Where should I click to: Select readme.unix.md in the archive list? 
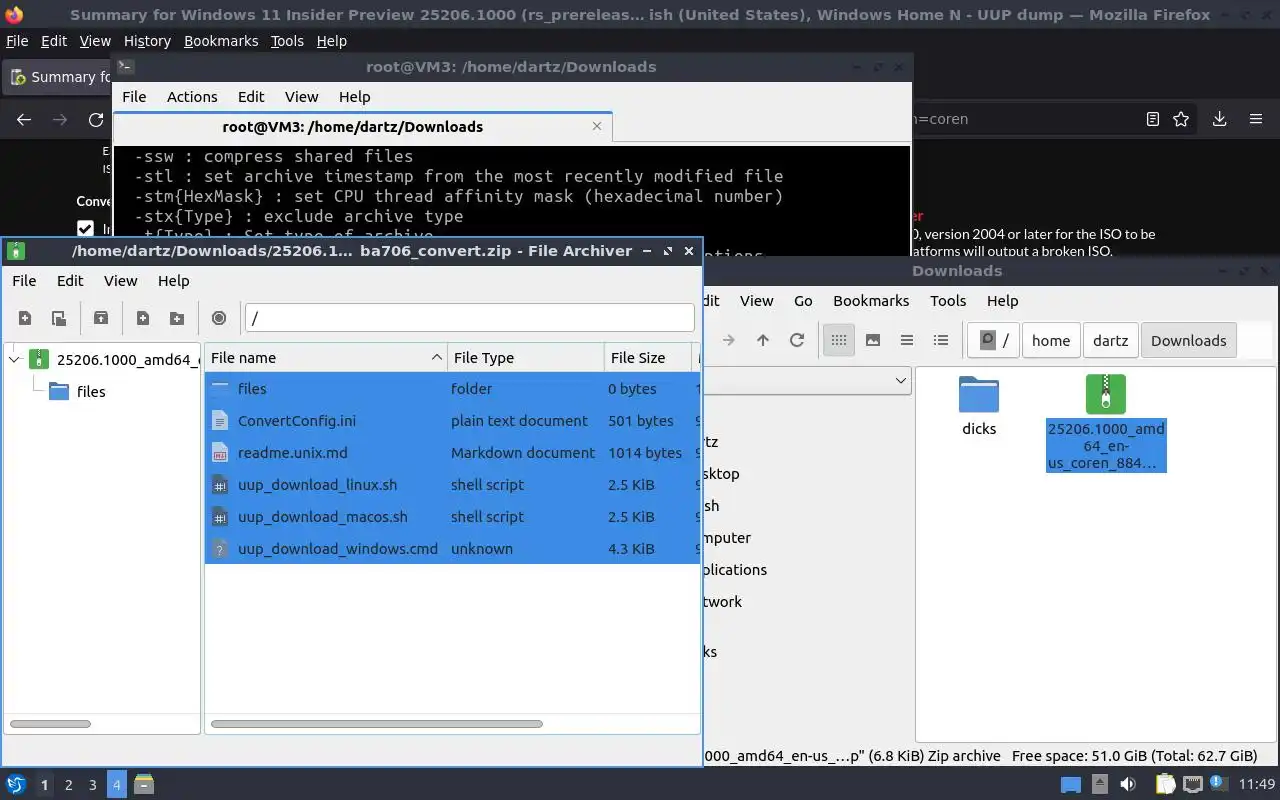(x=452, y=453)
